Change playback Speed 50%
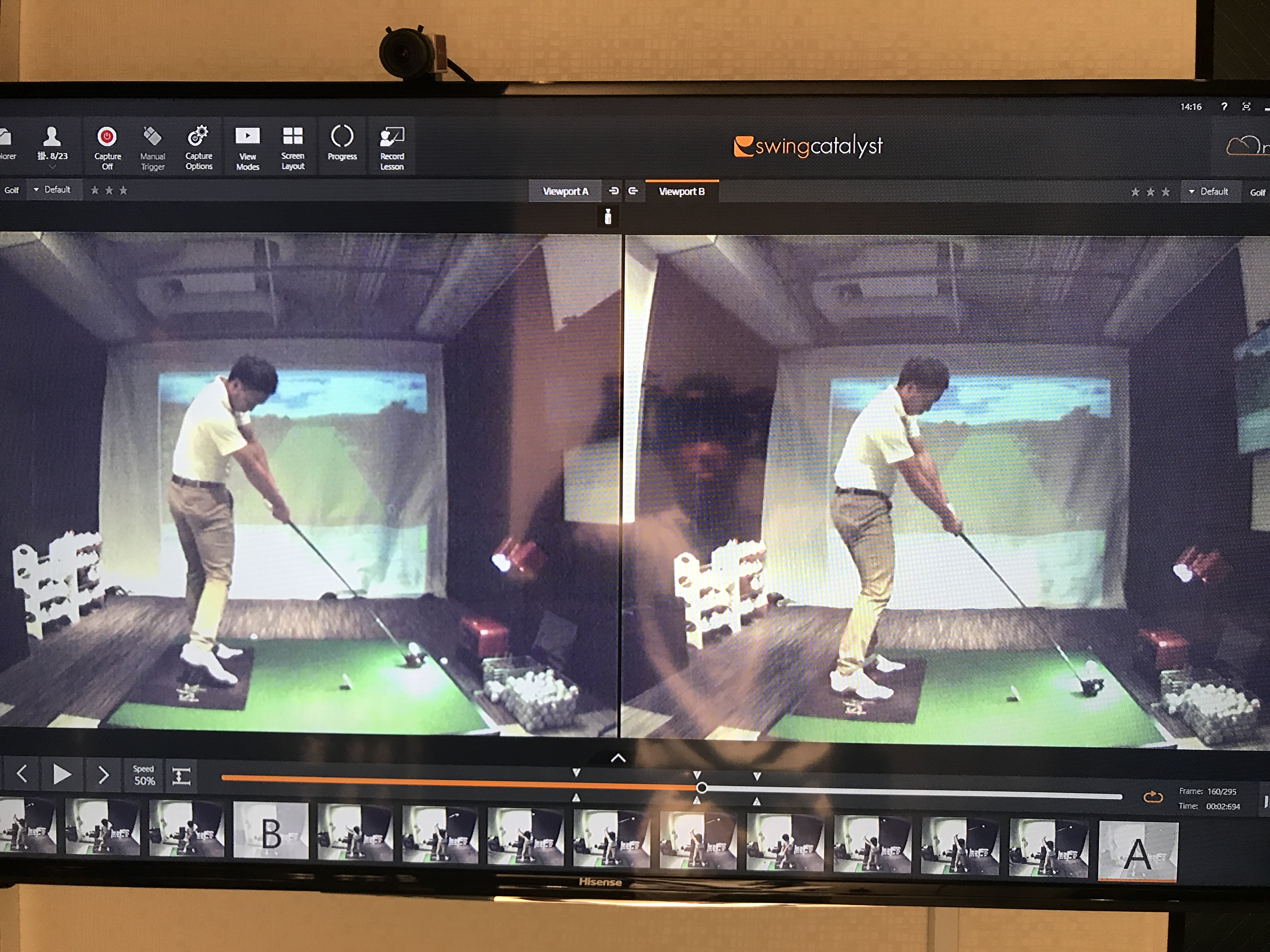The image size is (1270, 952). click(x=144, y=775)
